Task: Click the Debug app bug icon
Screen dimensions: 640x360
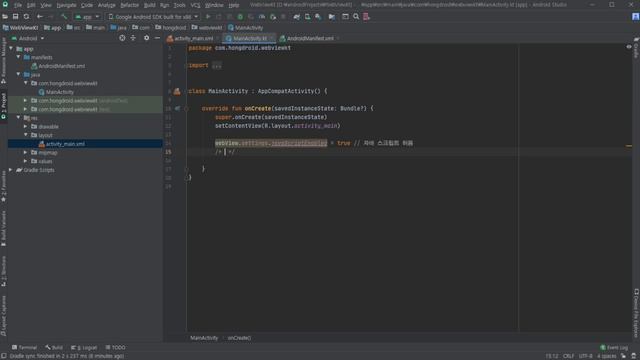Action: [240, 17]
